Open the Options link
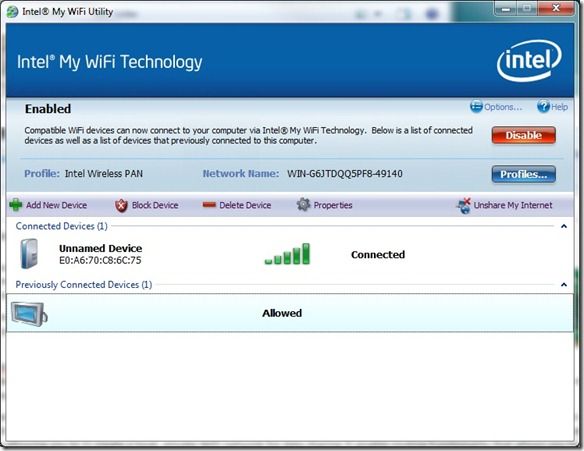The width and height of the screenshot is (584, 451). coord(503,107)
